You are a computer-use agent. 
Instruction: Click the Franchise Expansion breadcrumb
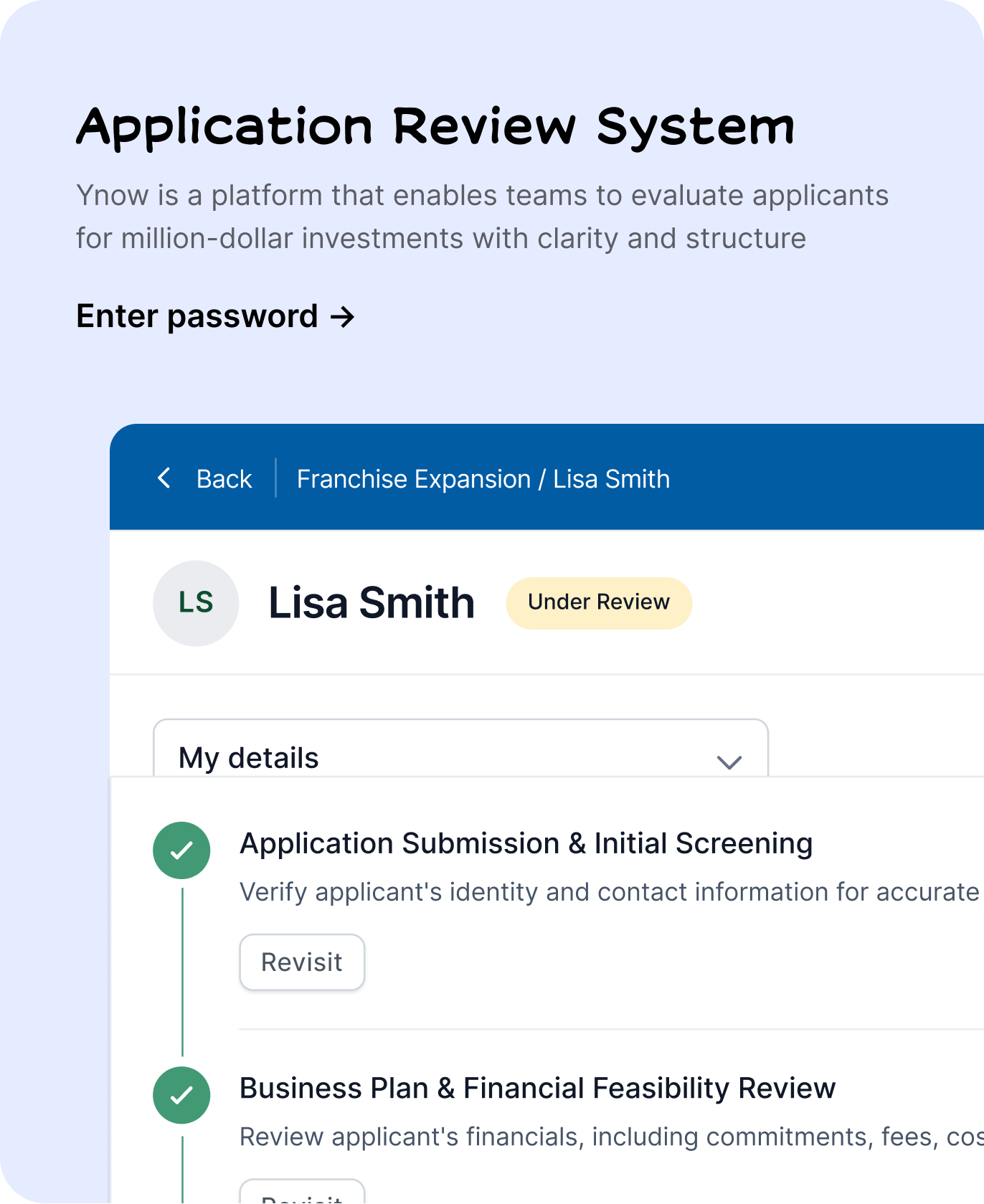(414, 479)
